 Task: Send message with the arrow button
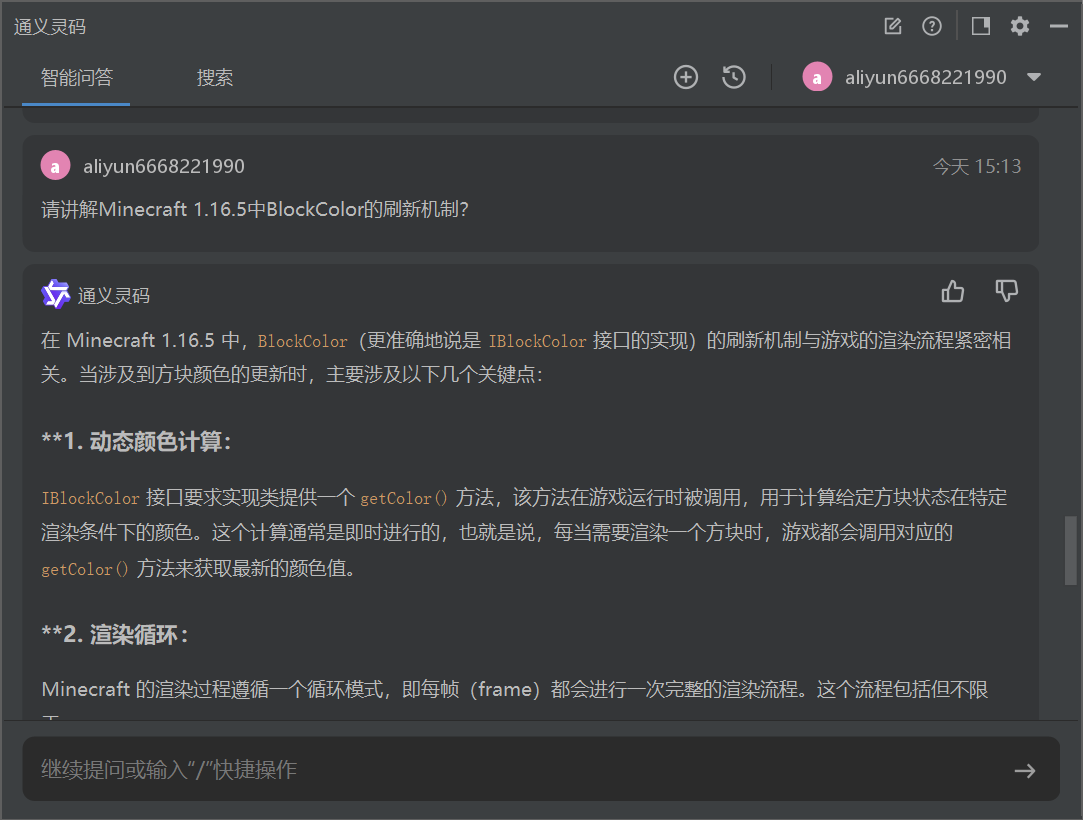(x=1025, y=770)
